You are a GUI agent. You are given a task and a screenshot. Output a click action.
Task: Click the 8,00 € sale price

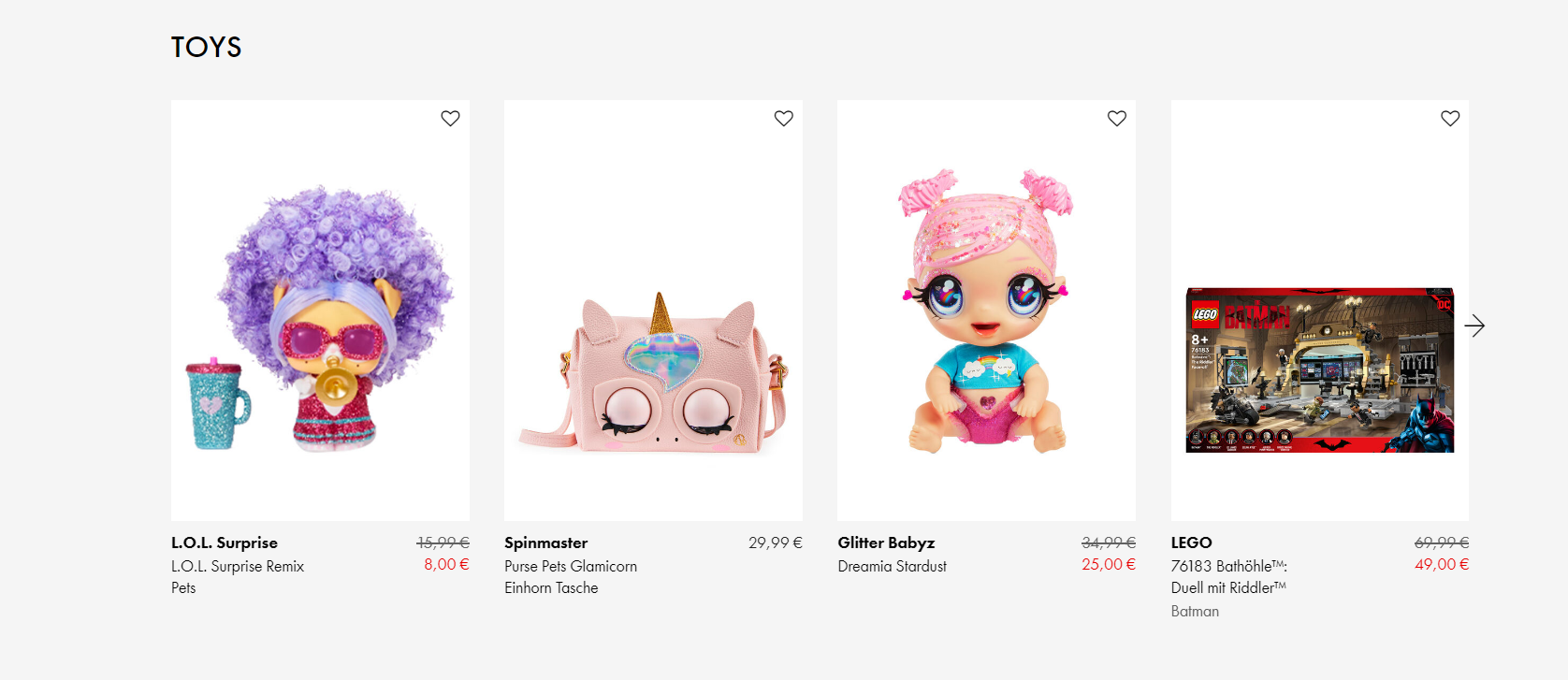tap(446, 564)
